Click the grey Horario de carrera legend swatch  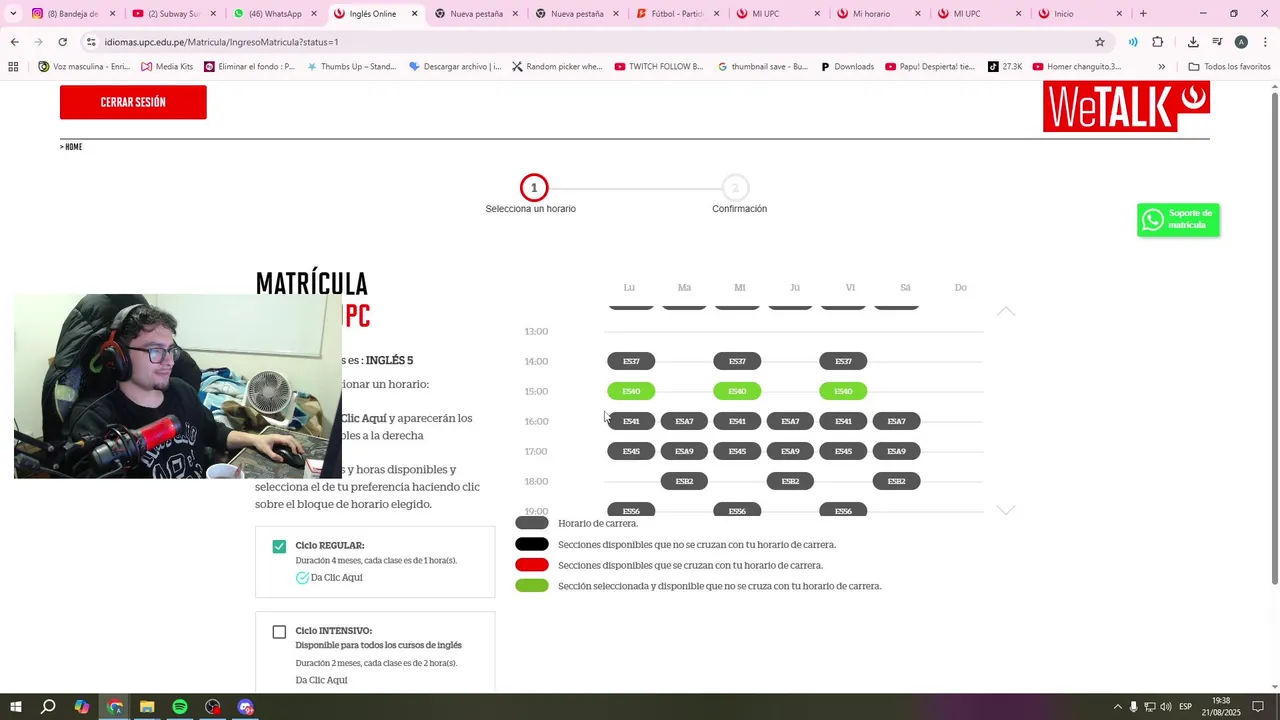click(532, 523)
